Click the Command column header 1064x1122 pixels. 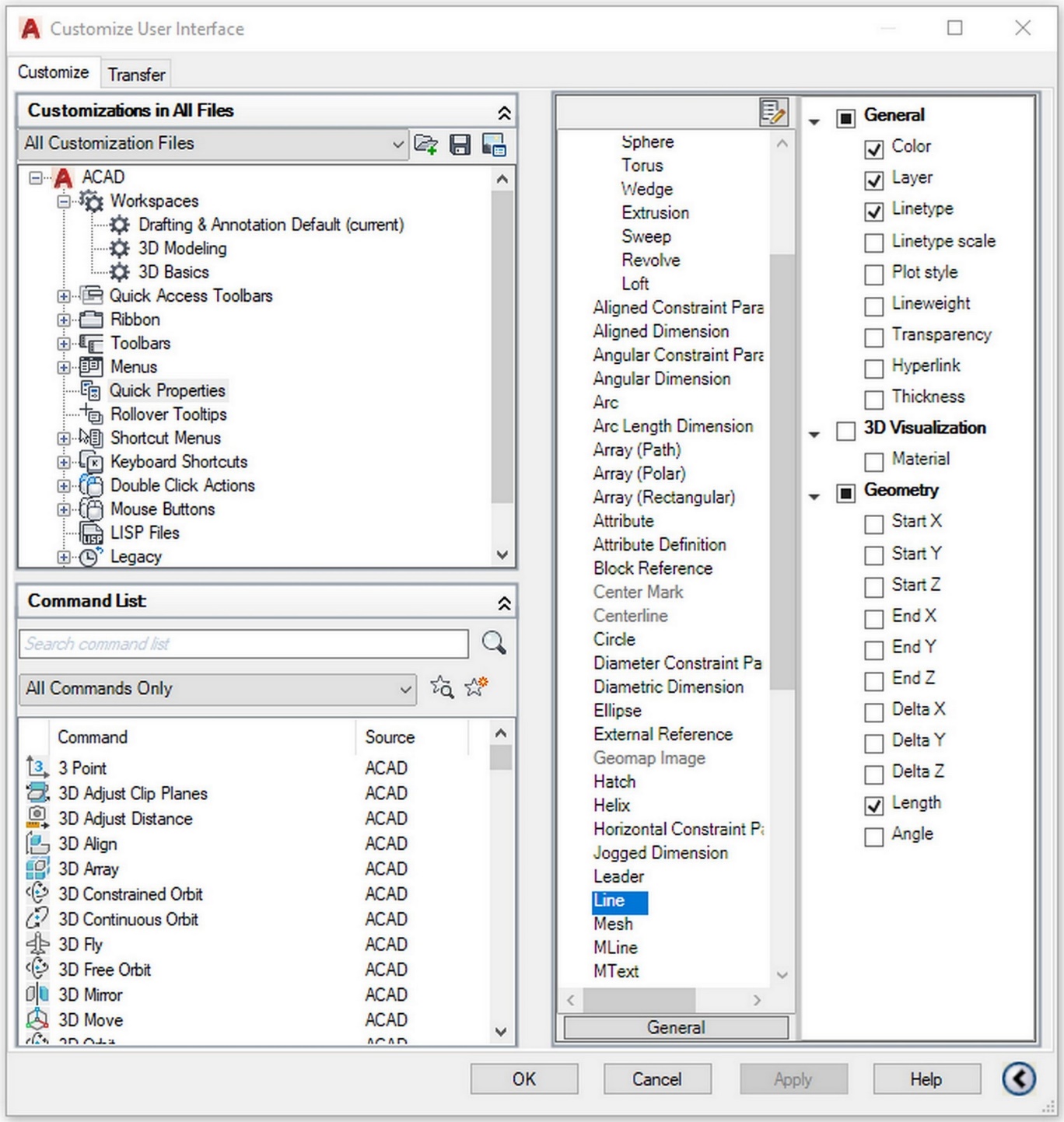point(202,737)
